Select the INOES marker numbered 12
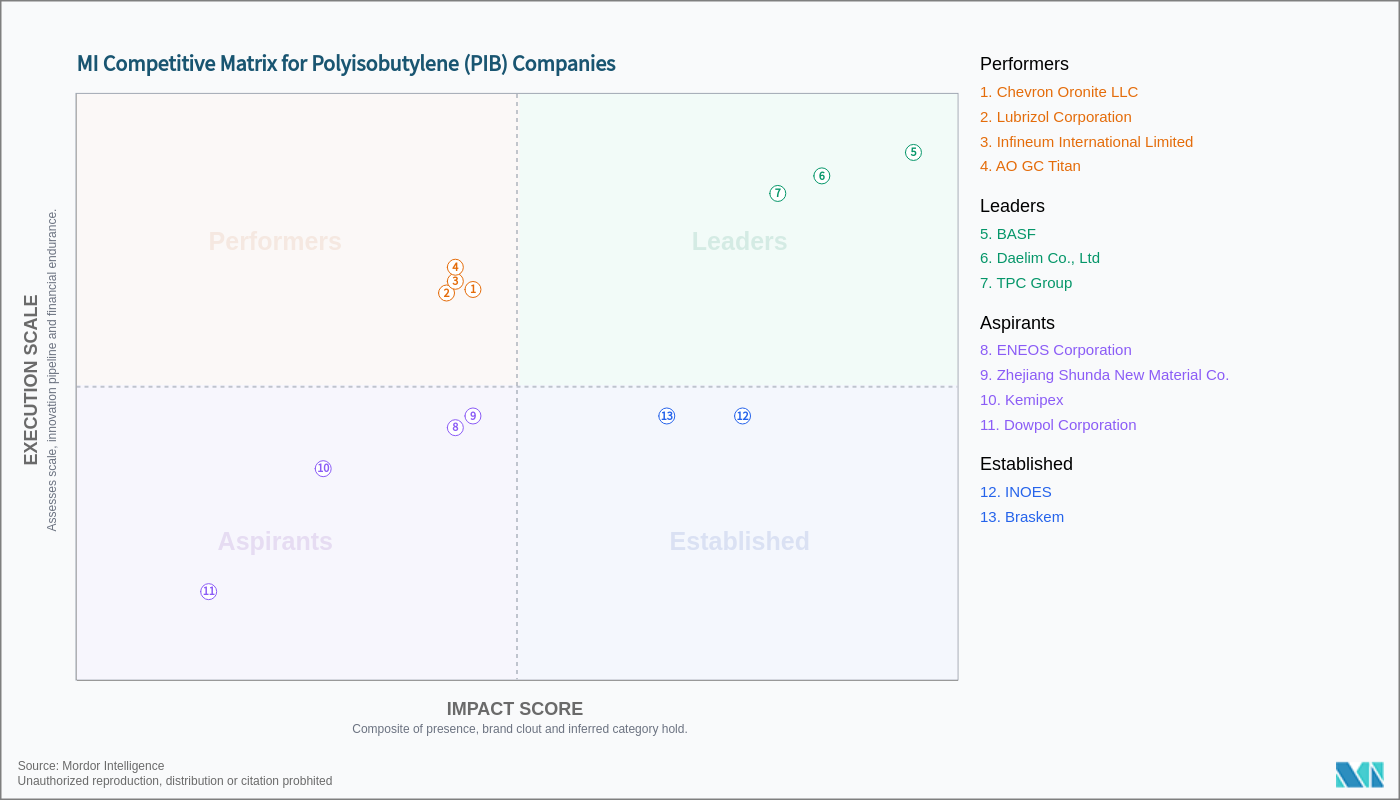 coord(742,416)
